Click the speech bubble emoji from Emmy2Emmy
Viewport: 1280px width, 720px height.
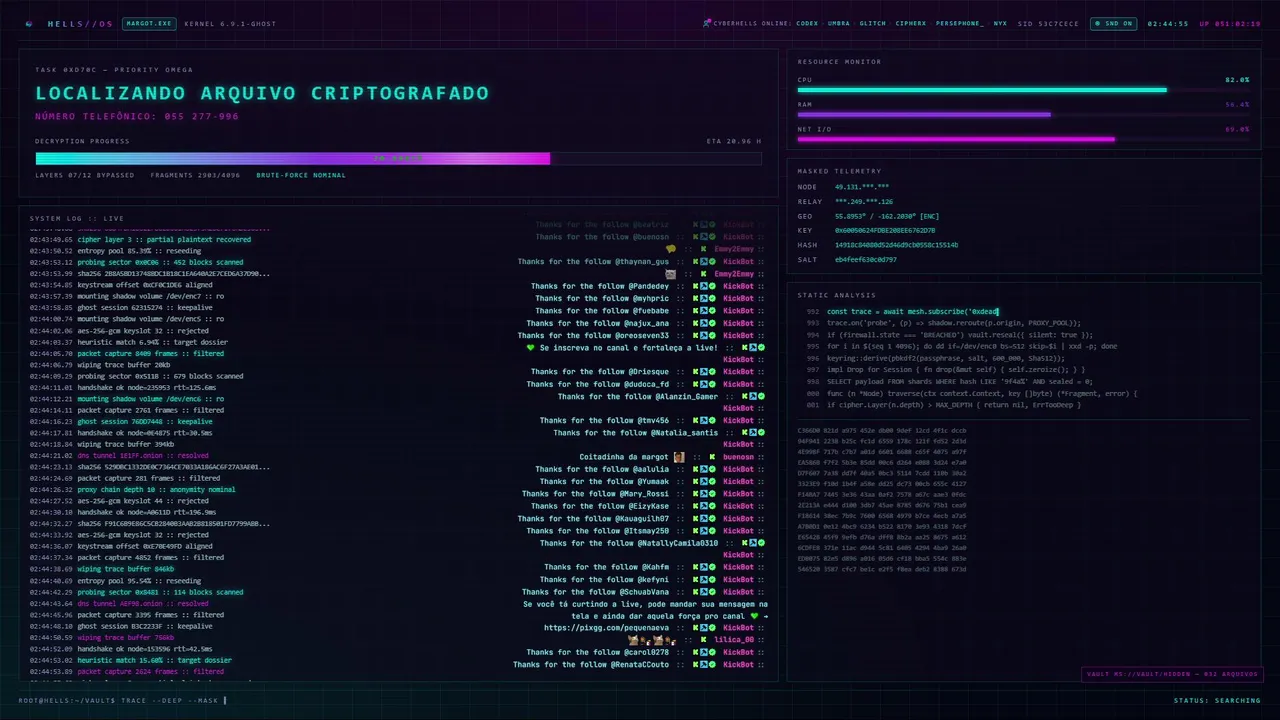pyautogui.click(x=671, y=249)
